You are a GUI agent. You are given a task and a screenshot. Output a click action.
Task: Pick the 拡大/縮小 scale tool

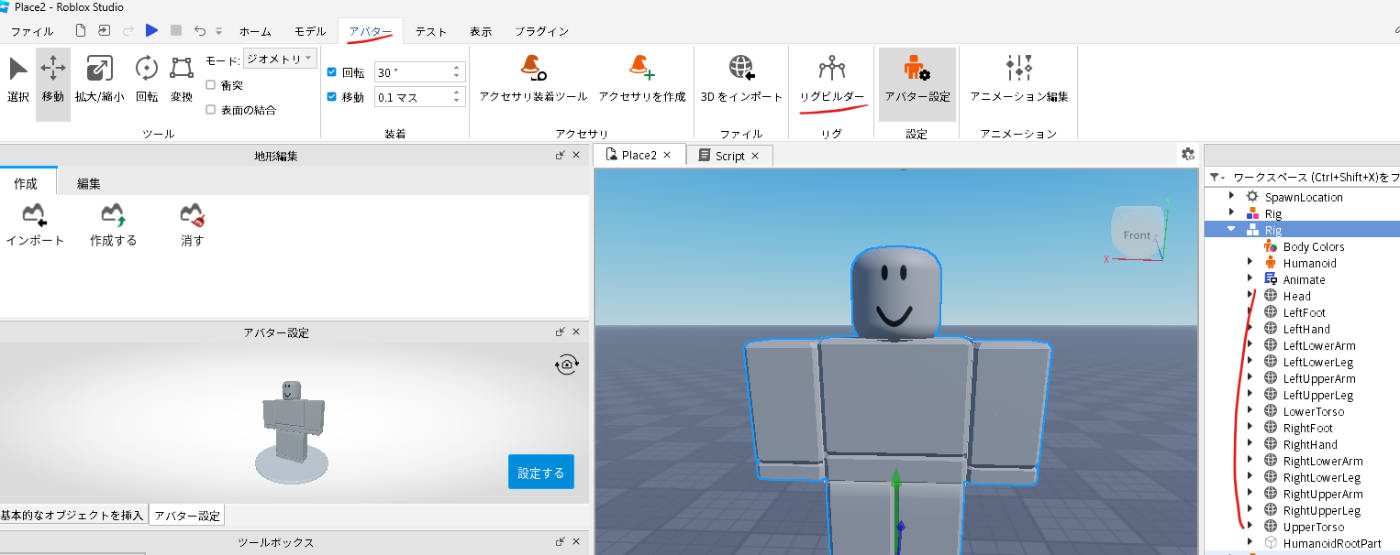click(x=99, y=81)
